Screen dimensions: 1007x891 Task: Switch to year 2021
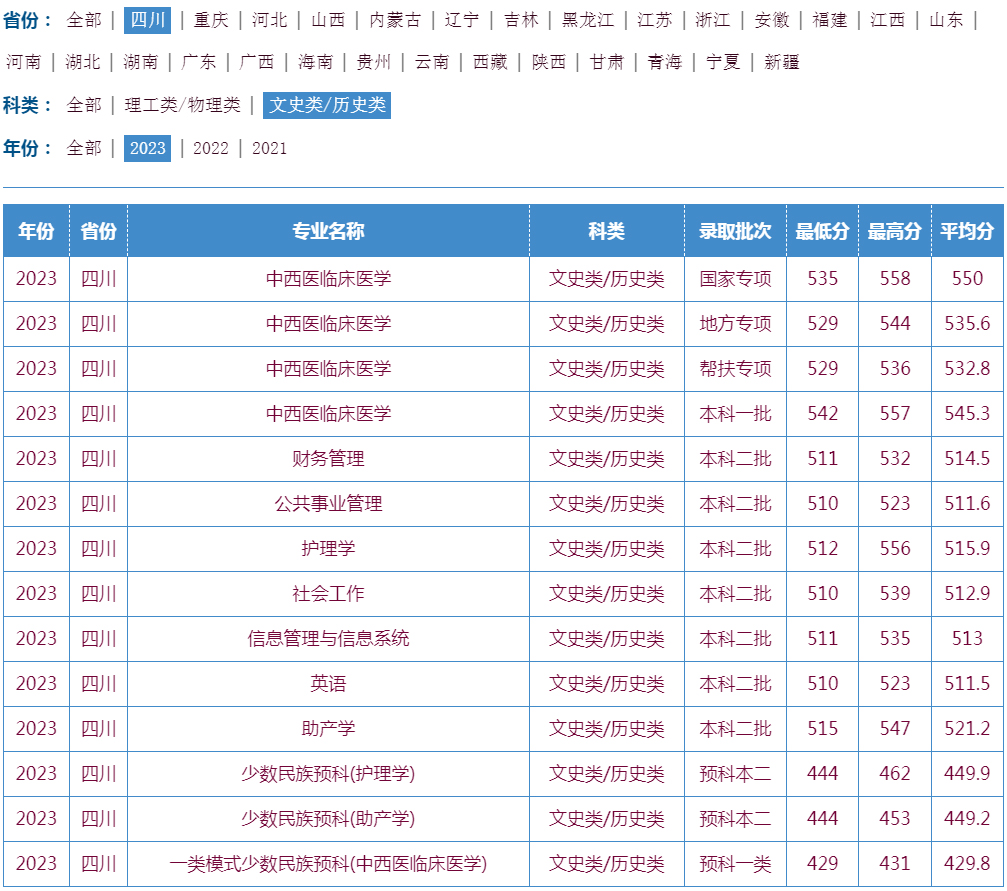click(269, 148)
